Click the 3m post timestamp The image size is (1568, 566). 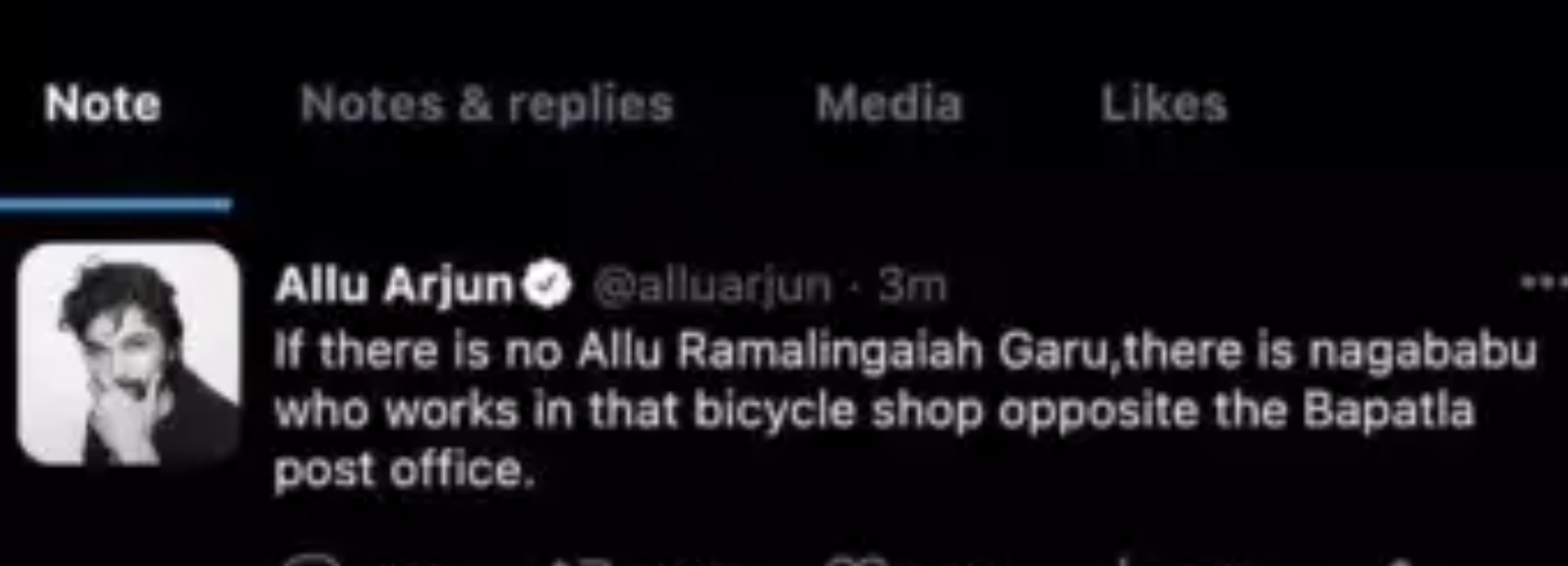(912, 286)
